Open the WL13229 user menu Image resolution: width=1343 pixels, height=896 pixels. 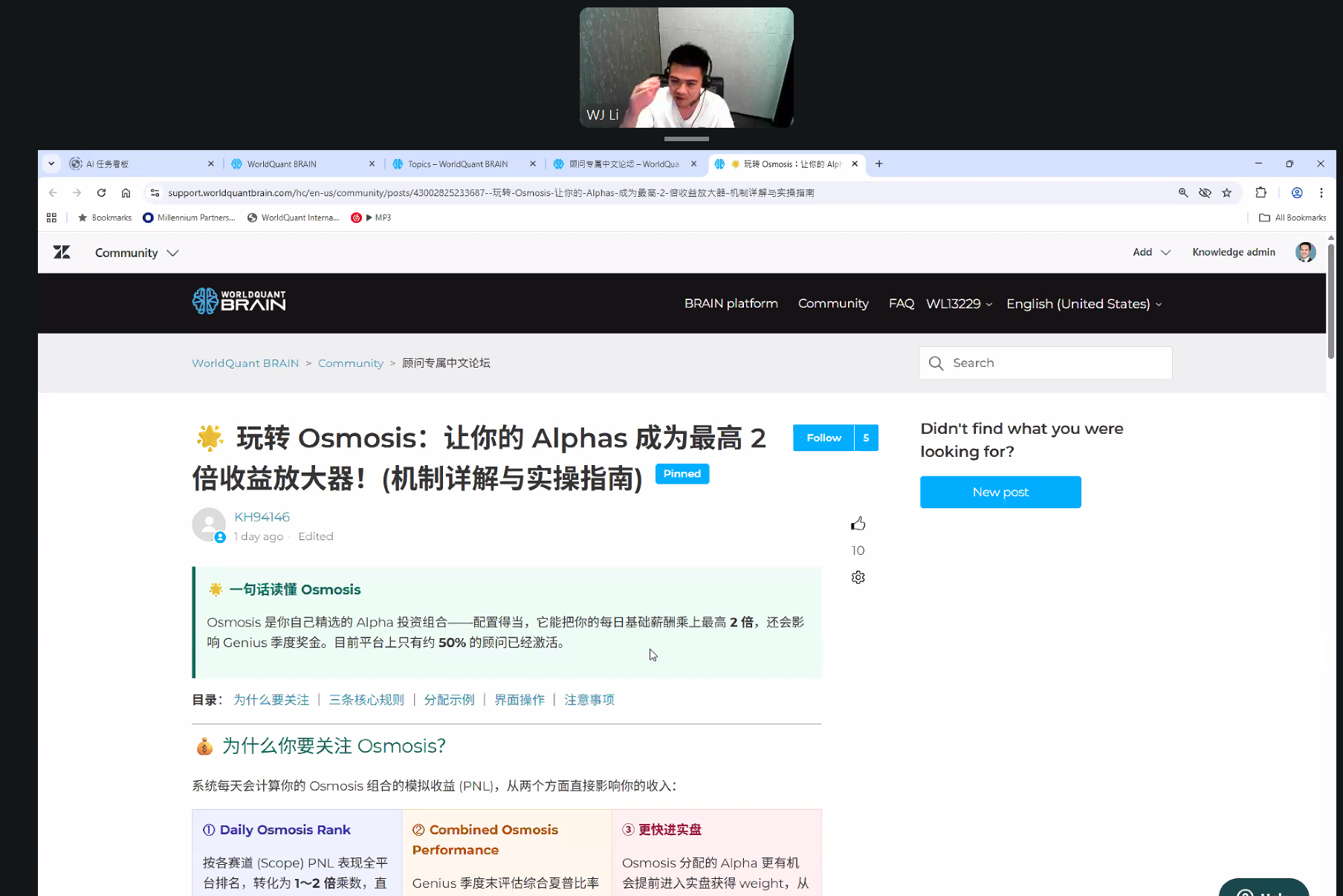coord(959,304)
